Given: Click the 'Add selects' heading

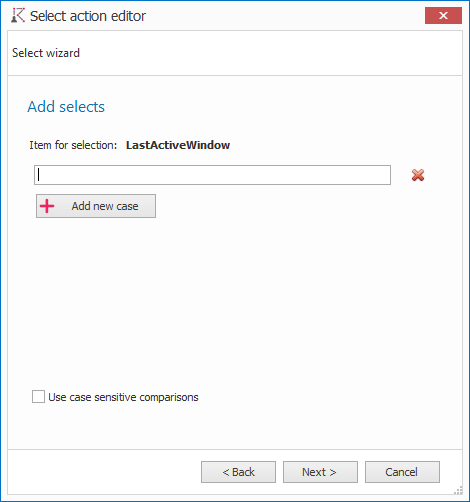Looking at the screenshot, I should [x=66, y=107].
